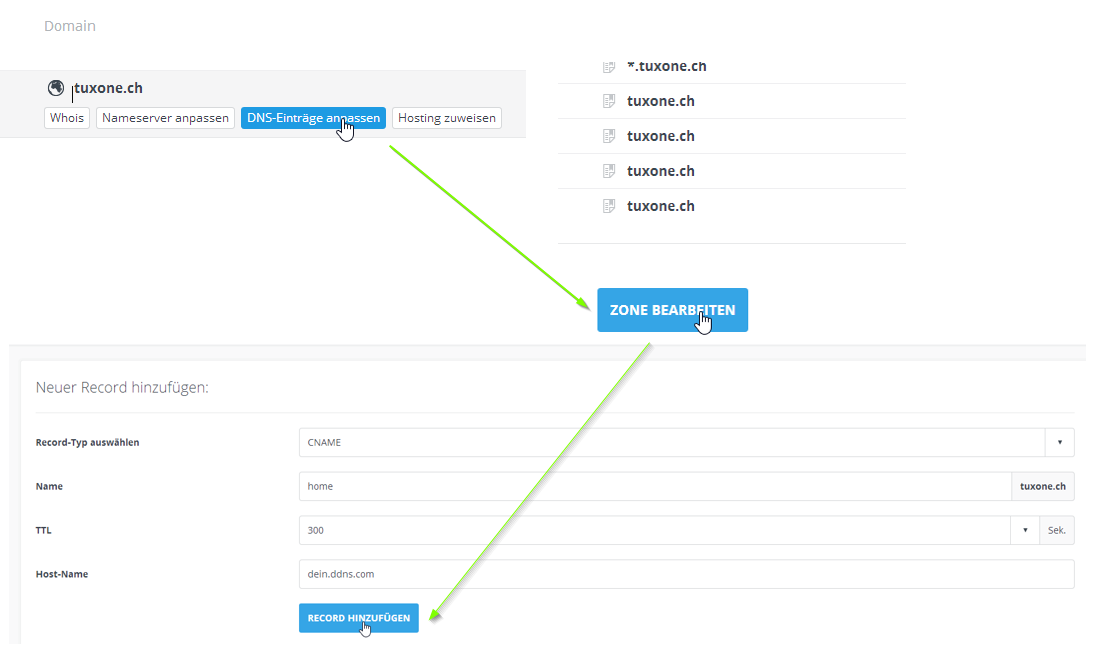Click the globe icon beside tuxone.ch domain
This screenshot has width=1108, height=663.
click(56, 88)
